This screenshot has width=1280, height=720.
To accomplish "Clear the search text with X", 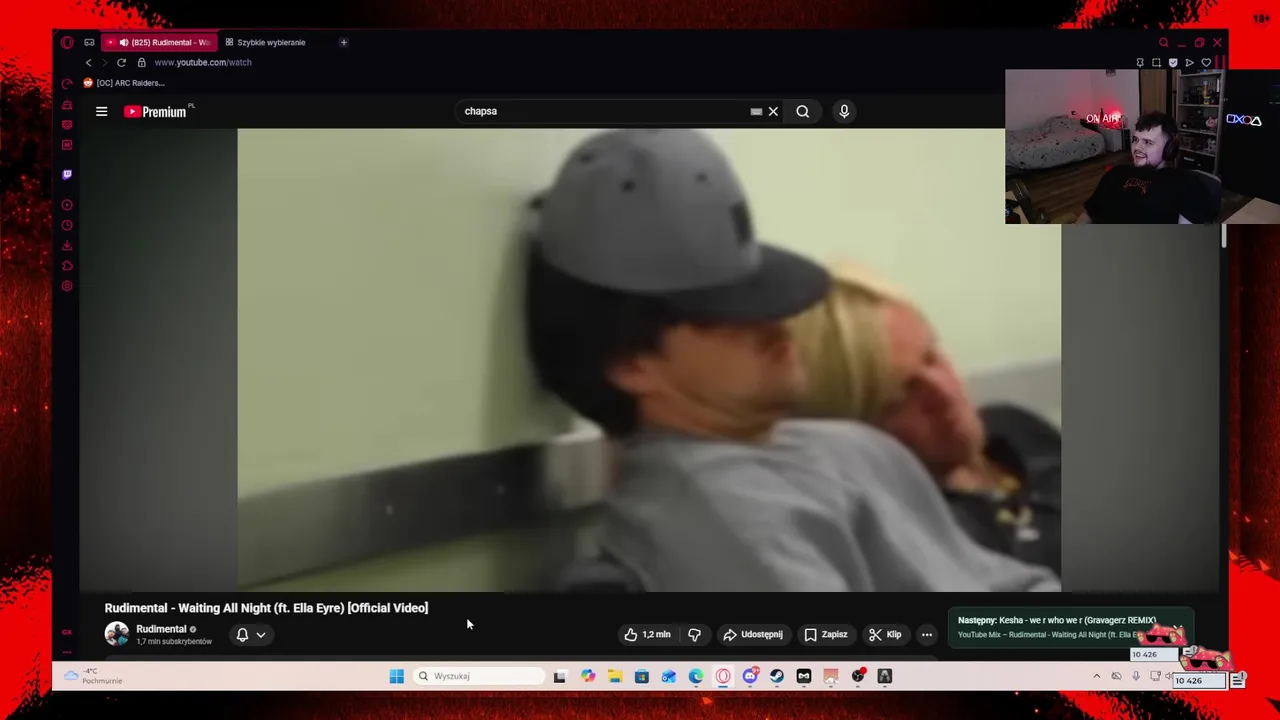I will click(773, 111).
